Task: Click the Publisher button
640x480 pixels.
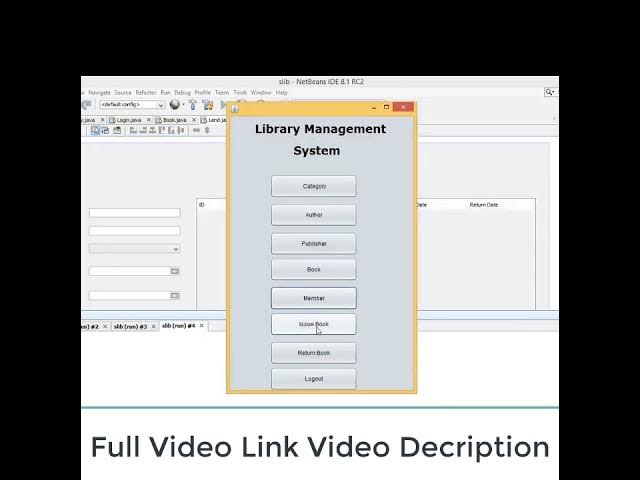Action: (x=314, y=244)
